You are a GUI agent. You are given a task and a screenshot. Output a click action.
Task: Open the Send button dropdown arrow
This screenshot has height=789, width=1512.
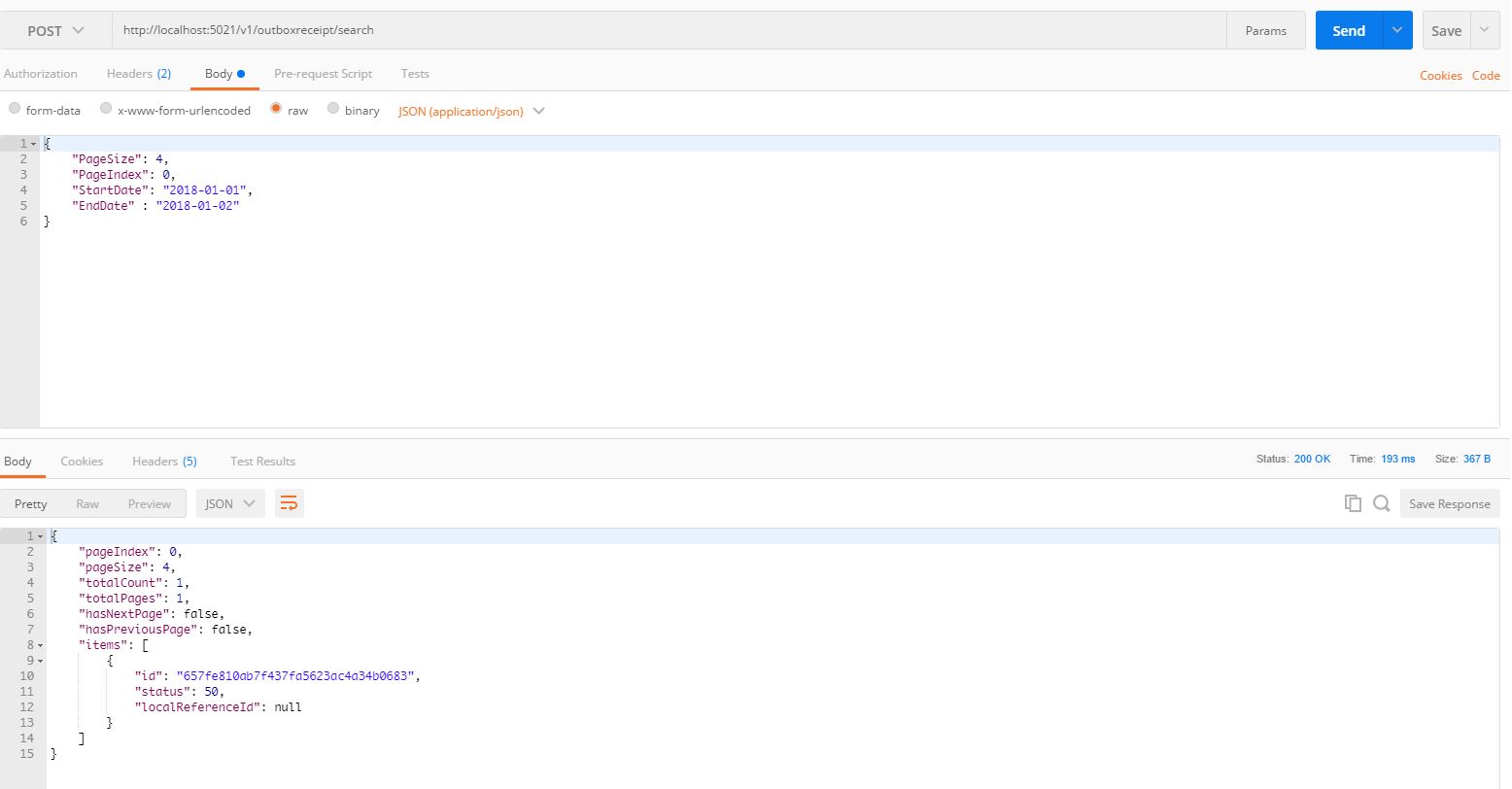1396,30
